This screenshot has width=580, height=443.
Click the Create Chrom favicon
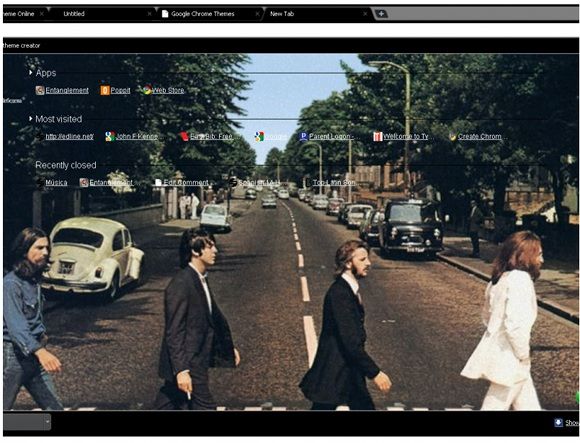(x=452, y=136)
